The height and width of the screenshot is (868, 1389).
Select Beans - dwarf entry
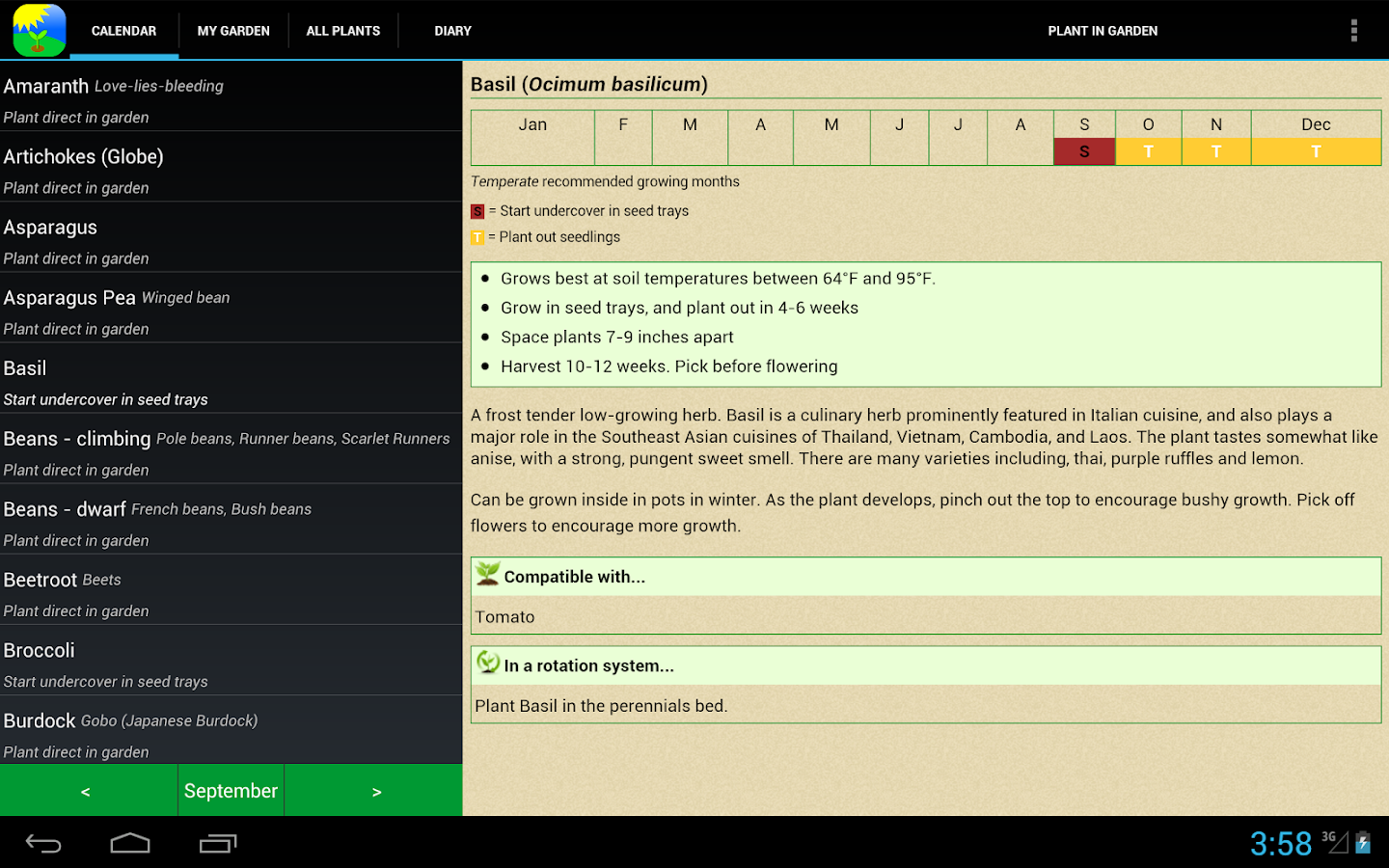(231, 519)
